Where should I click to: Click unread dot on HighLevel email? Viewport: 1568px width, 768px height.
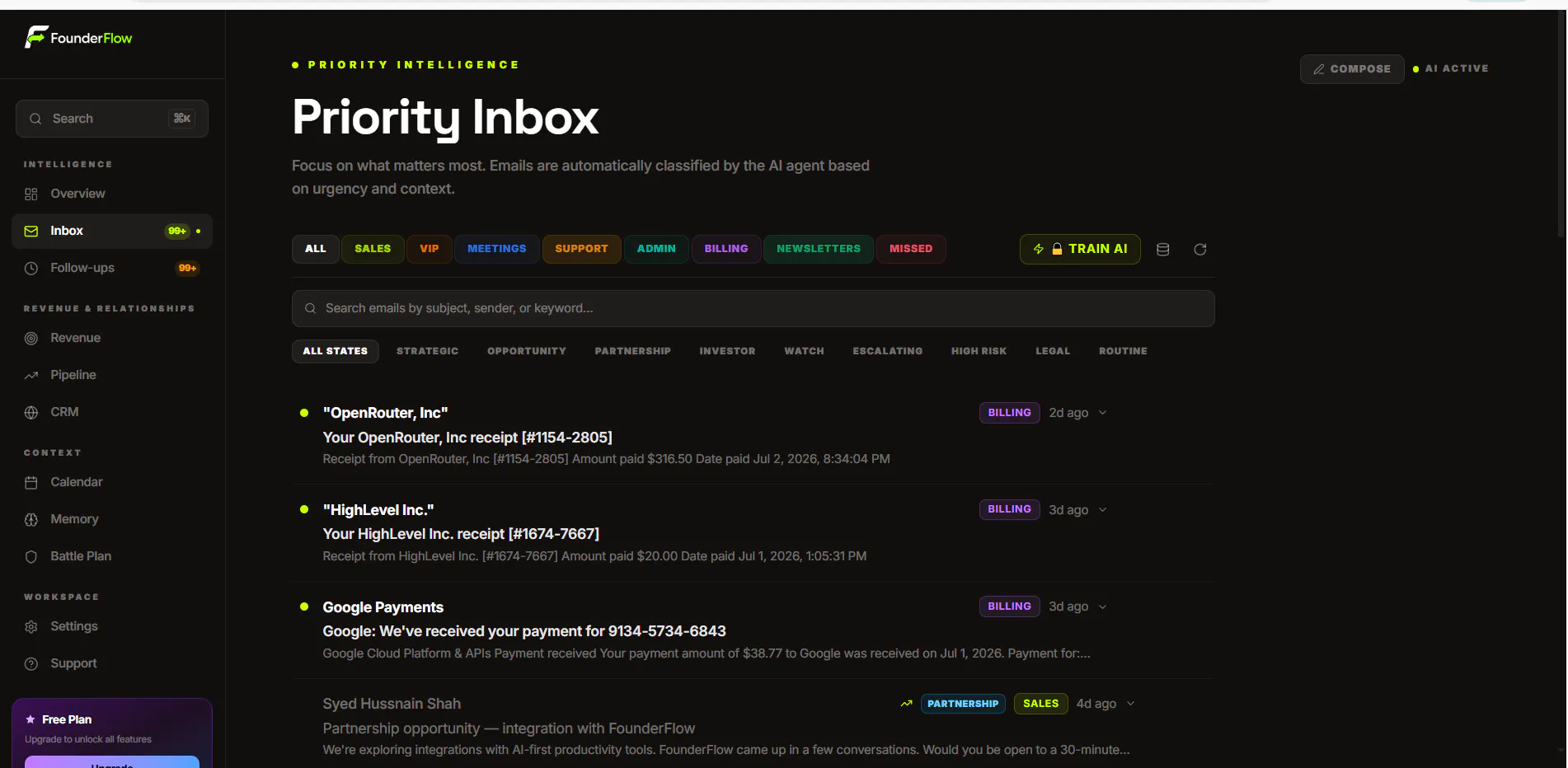tap(304, 509)
